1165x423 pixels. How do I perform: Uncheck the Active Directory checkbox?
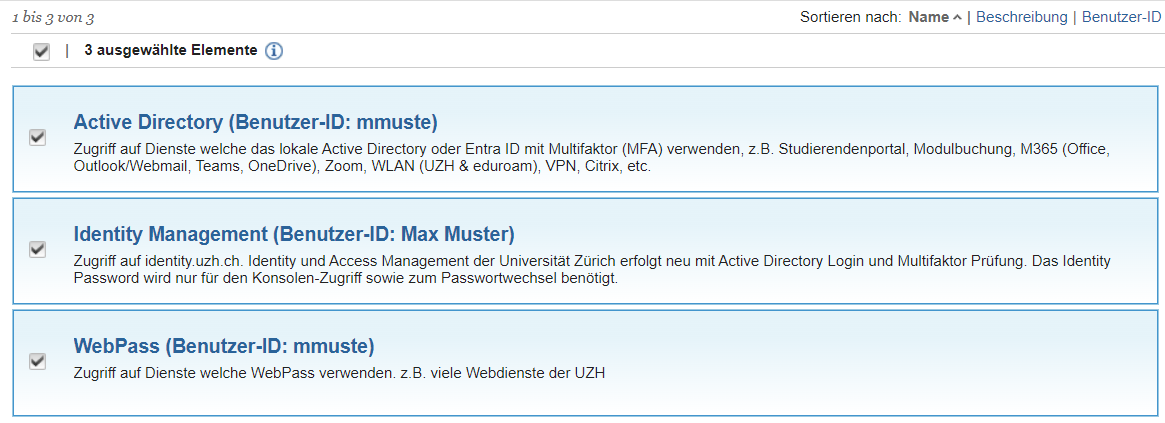pos(38,137)
